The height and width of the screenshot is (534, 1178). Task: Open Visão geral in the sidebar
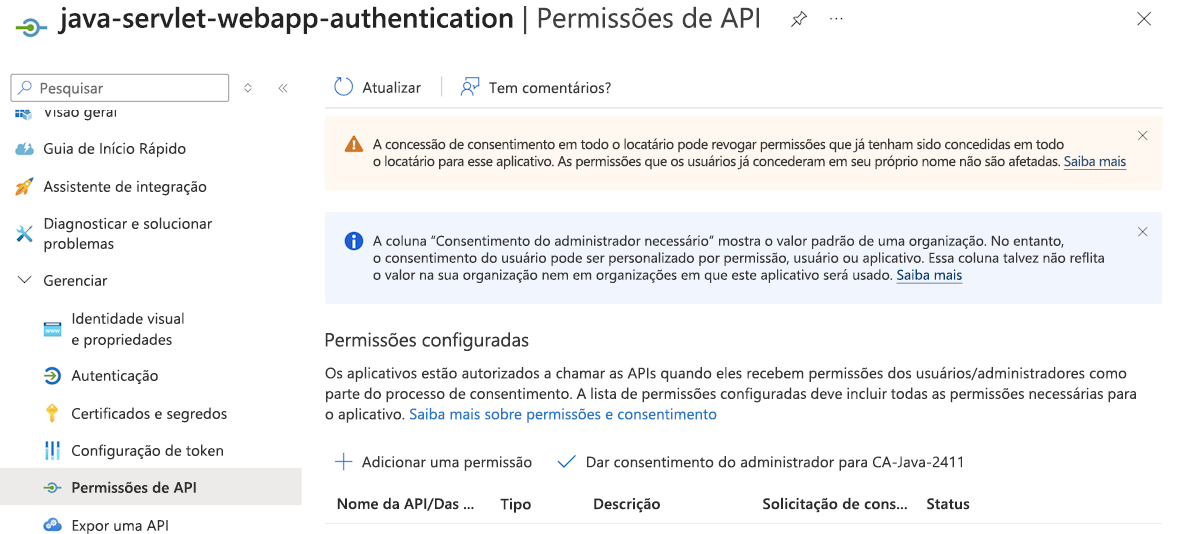click(80, 113)
